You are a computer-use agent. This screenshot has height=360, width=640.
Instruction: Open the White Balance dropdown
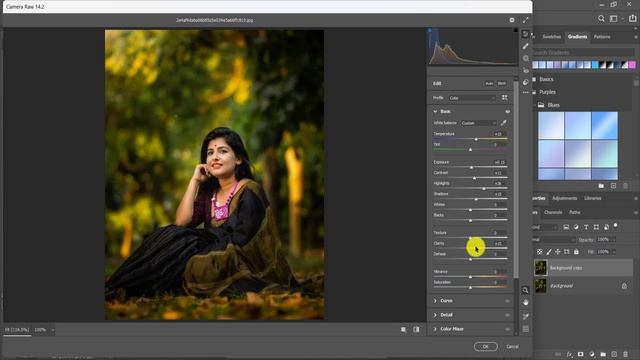(x=479, y=123)
